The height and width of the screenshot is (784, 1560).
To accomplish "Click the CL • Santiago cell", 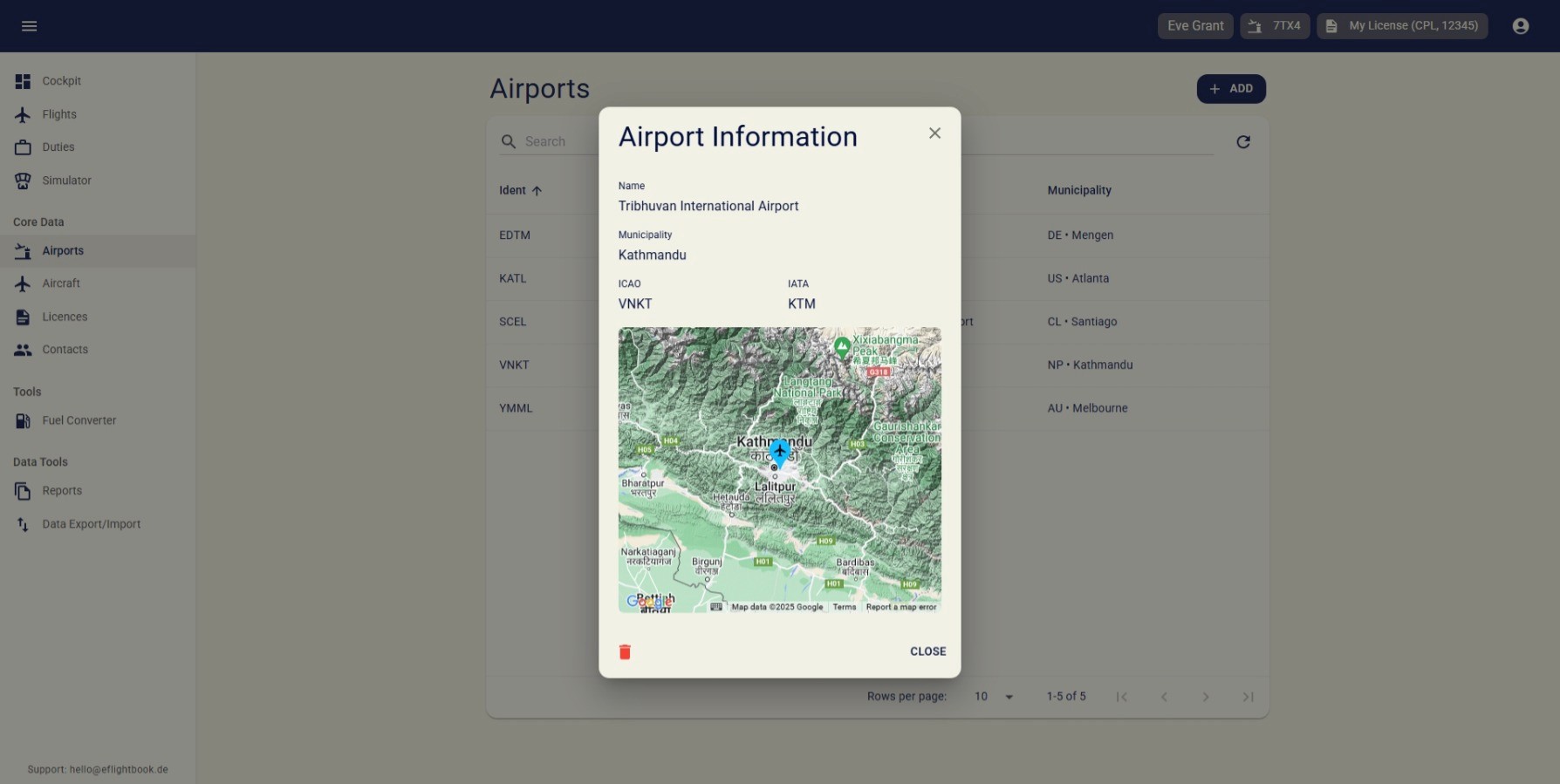I will click(x=1082, y=322).
